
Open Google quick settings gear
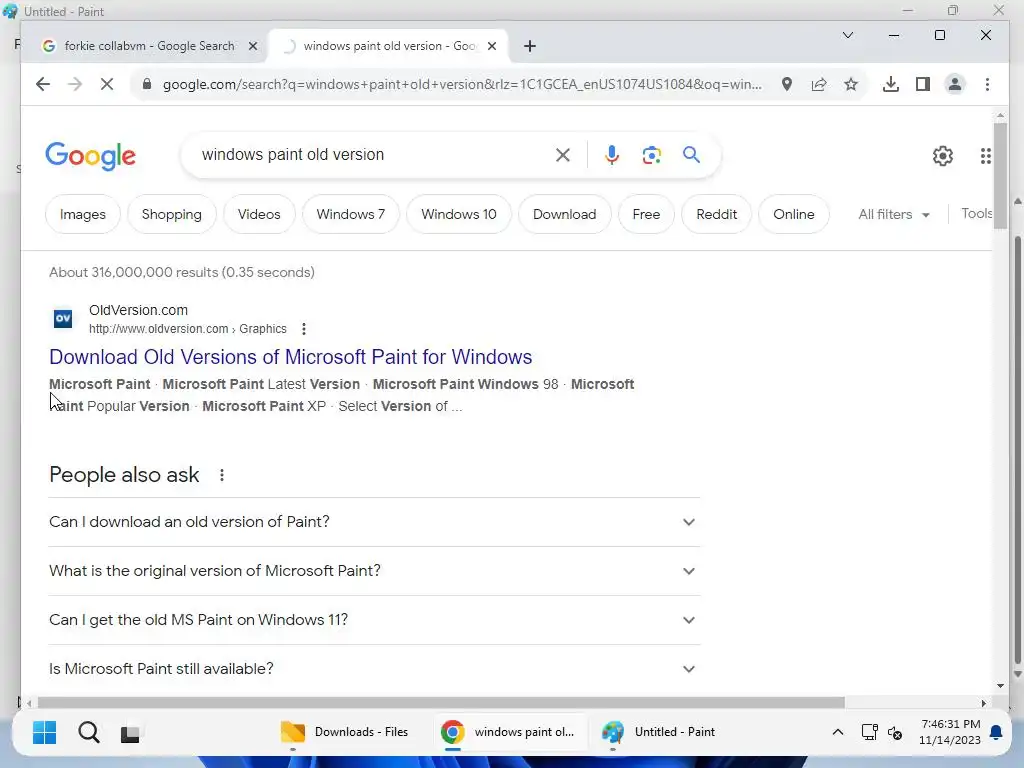click(x=942, y=155)
